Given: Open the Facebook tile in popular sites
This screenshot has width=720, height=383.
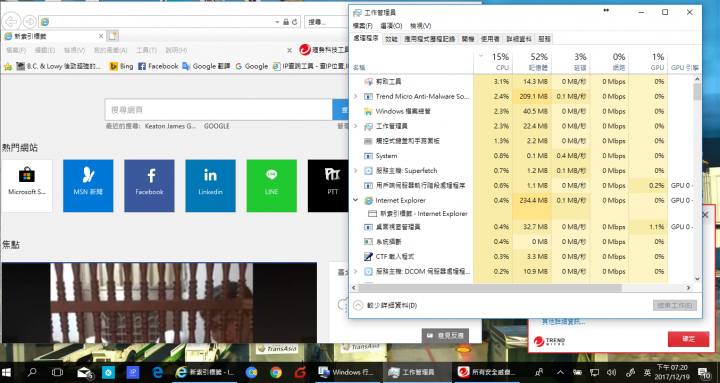Looking at the screenshot, I should (149, 186).
